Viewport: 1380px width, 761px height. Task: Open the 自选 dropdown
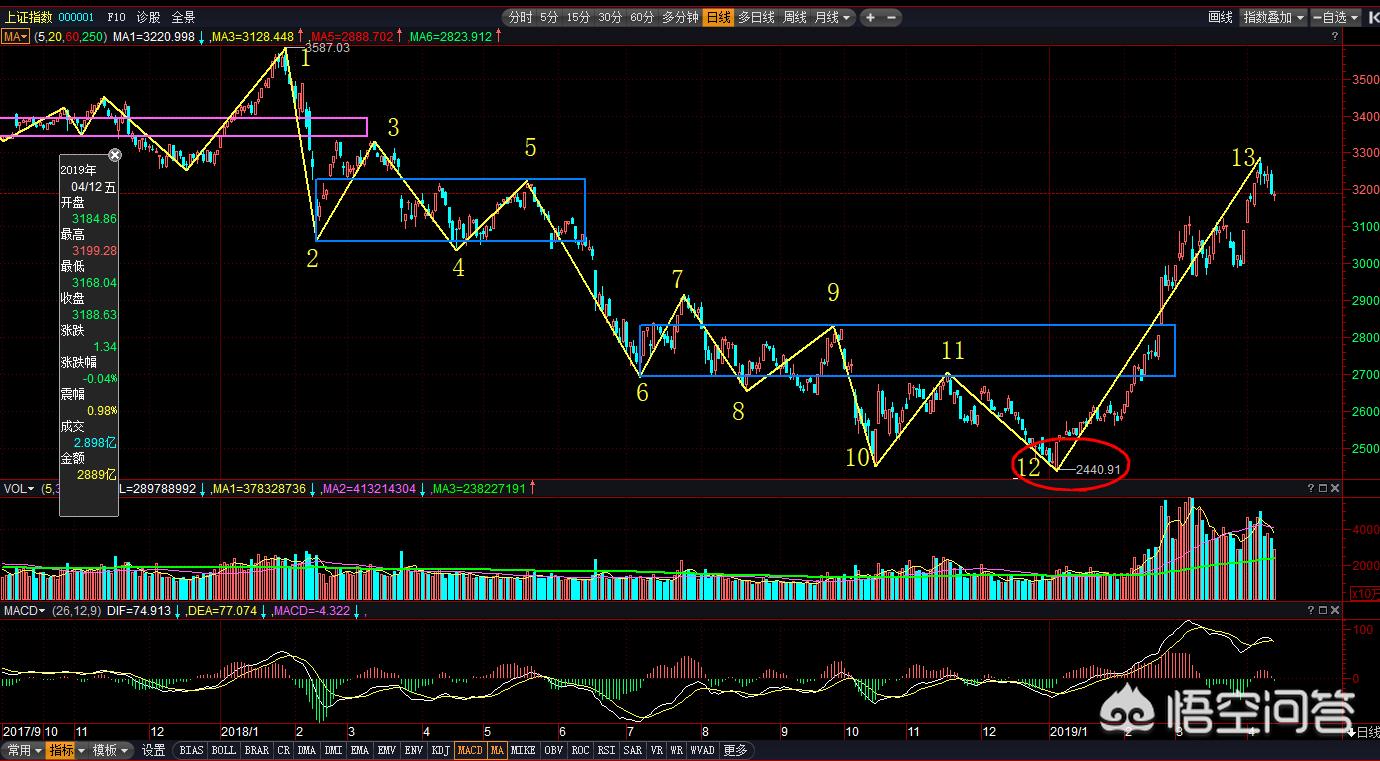(1335, 17)
